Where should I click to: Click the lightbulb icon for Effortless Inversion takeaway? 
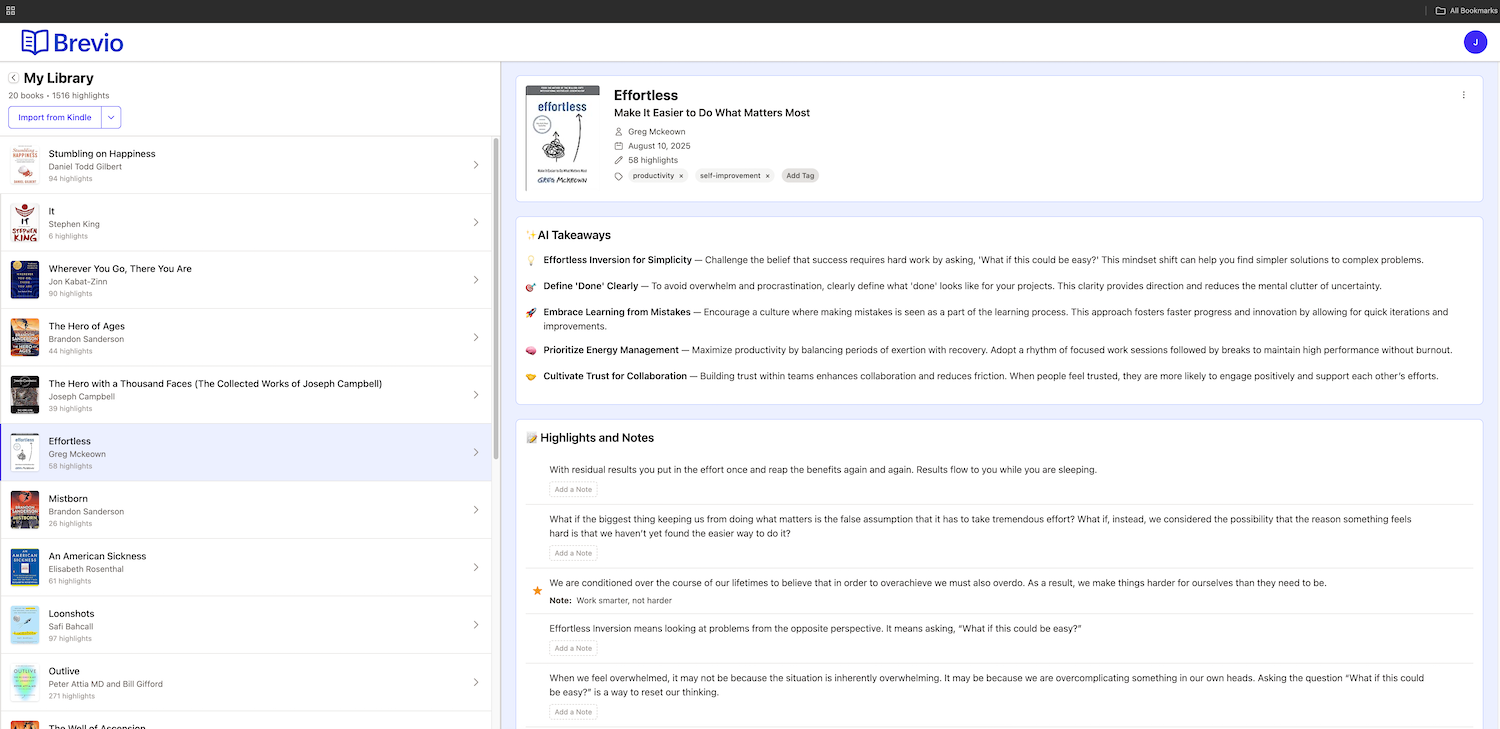531,260
